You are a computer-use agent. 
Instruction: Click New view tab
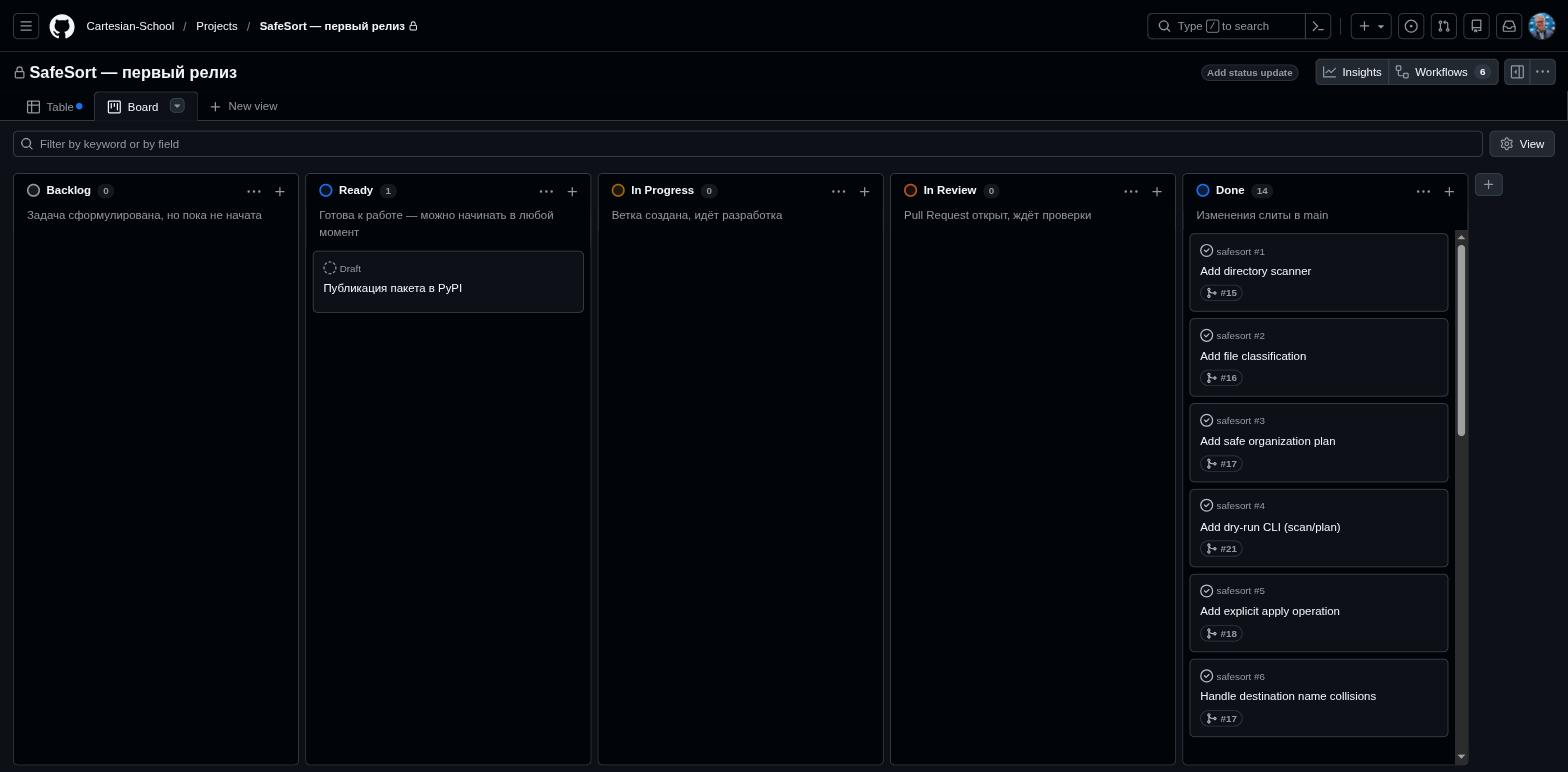tap(243, 106)
